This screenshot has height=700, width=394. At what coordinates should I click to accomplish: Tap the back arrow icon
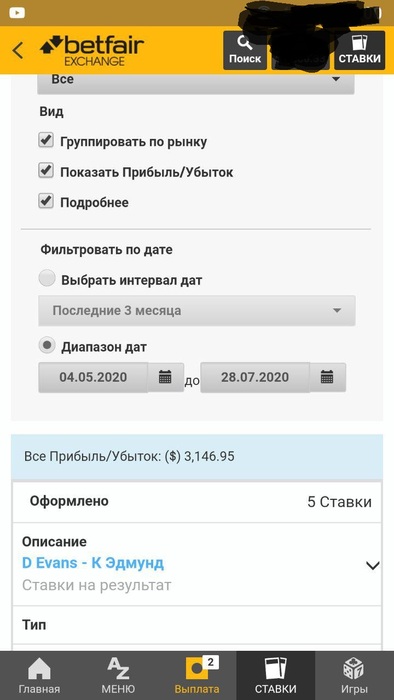(18, 50)
